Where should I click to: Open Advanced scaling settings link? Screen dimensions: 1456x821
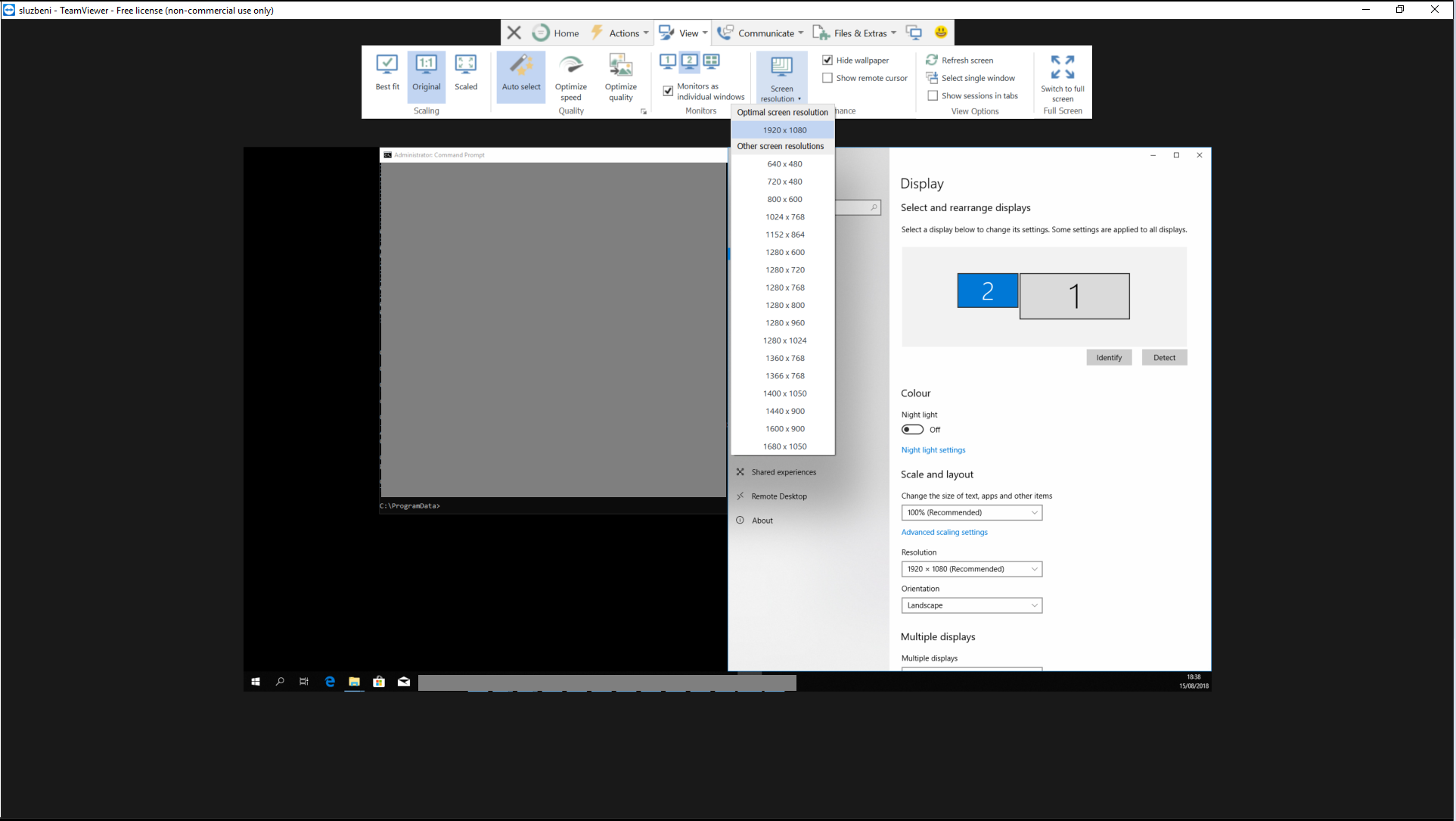tap(944, 533)
